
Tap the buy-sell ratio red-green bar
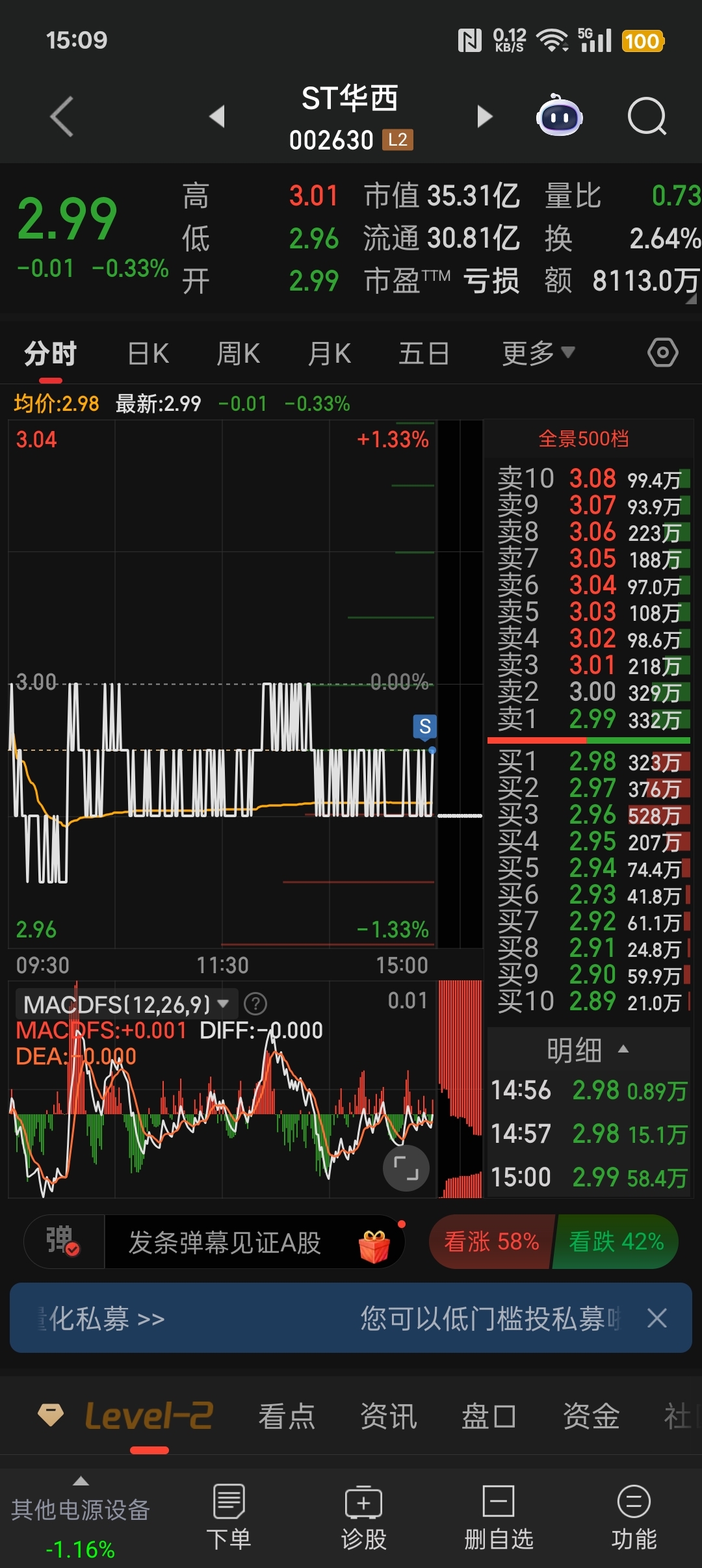[x=589, y=740]
